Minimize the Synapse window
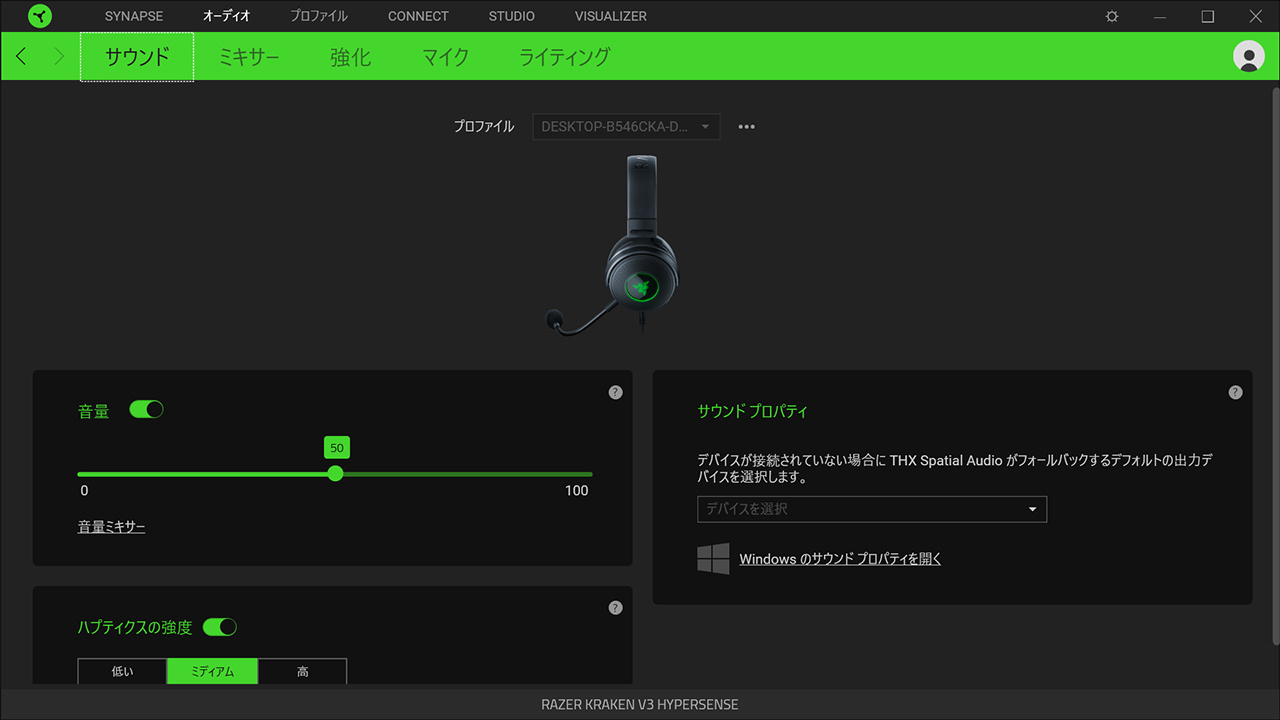Screen dimensions: 1280x720 click(x=1160, y=16)
